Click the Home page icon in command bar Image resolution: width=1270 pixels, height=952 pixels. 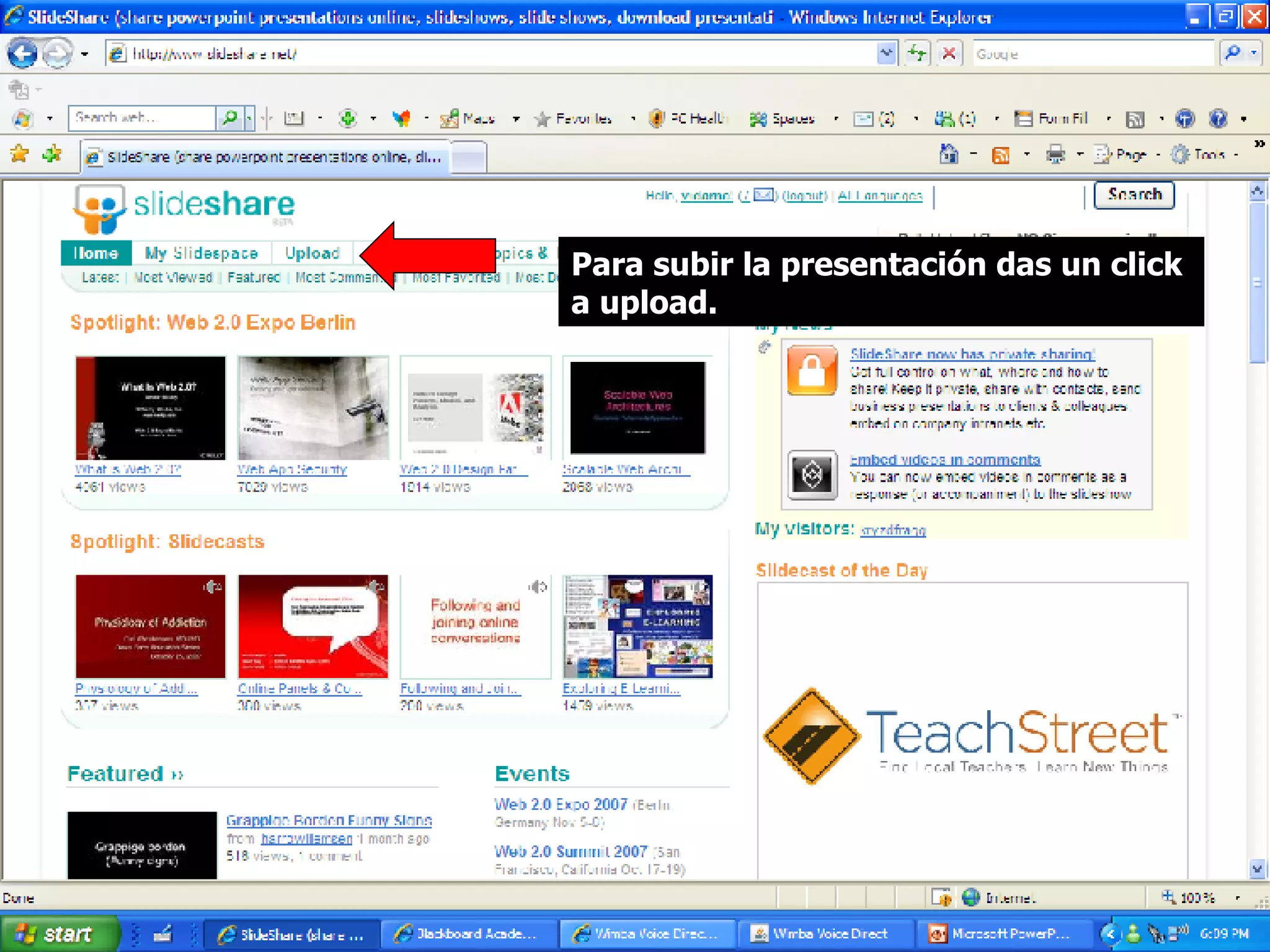click(949, 154)
